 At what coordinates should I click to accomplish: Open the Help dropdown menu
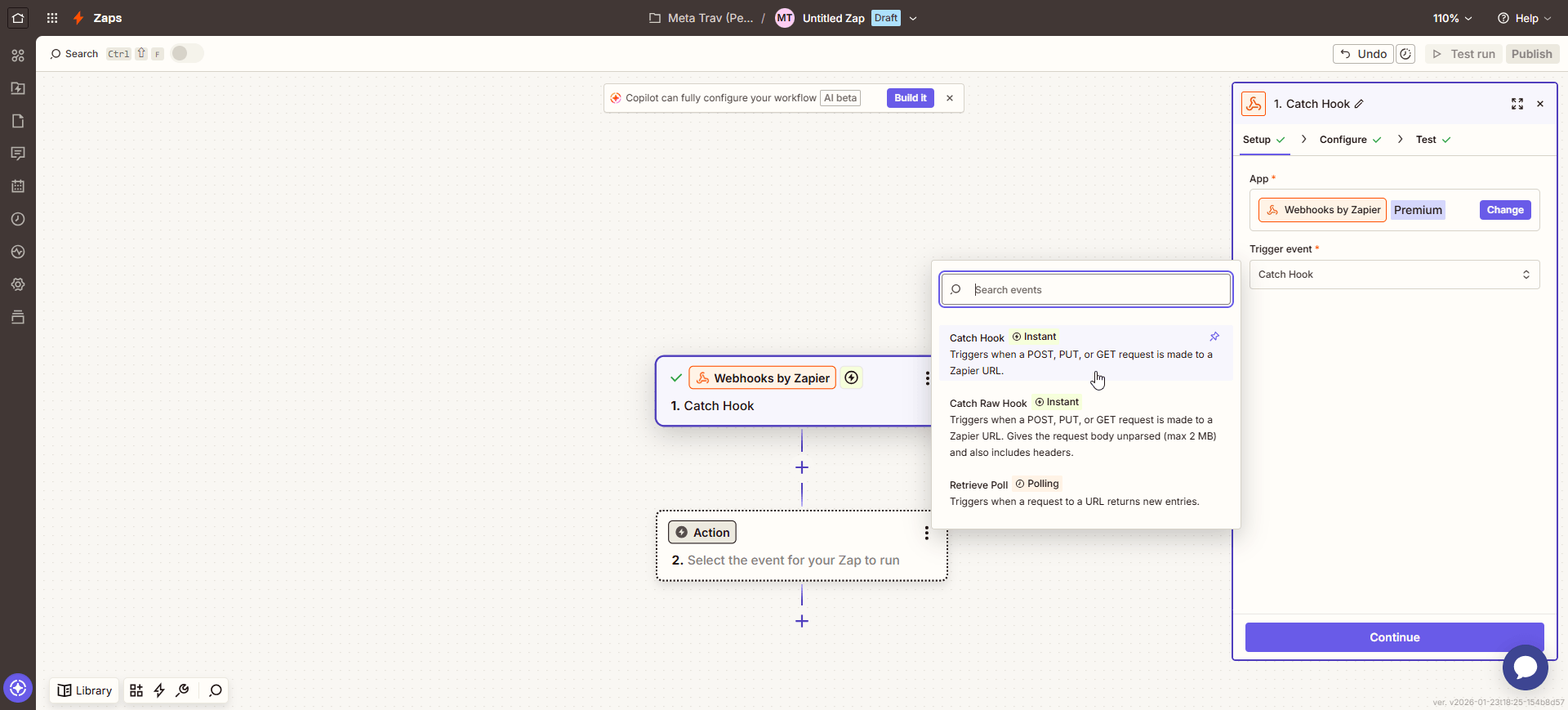[x=1524, y=18]
